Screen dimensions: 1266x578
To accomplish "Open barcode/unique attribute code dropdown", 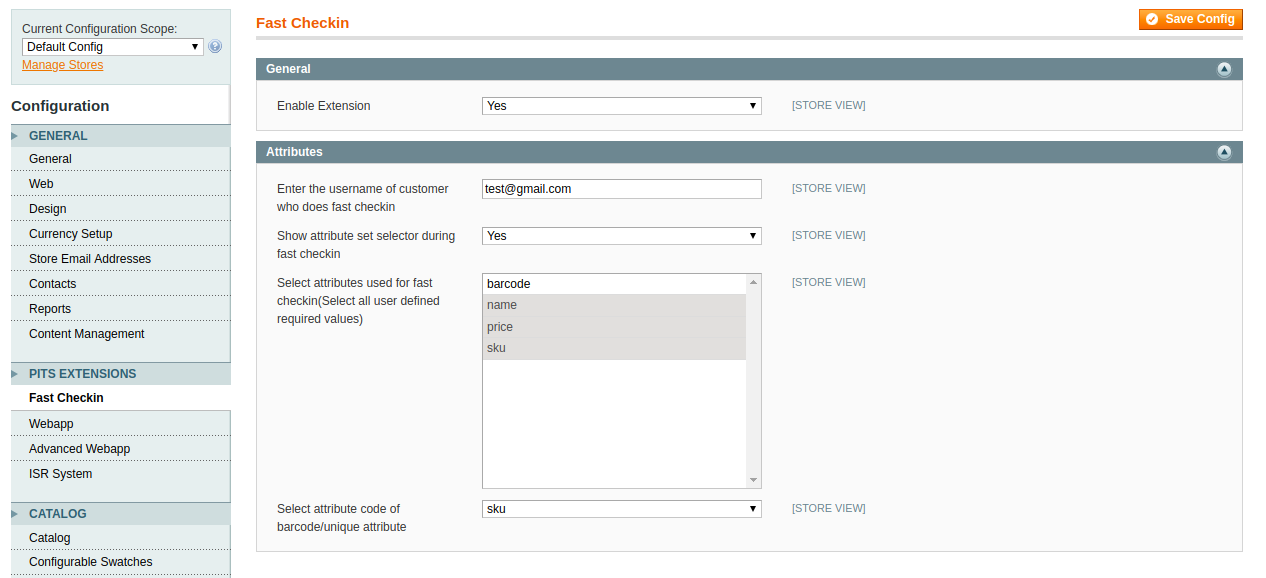I will pos(621,509).
